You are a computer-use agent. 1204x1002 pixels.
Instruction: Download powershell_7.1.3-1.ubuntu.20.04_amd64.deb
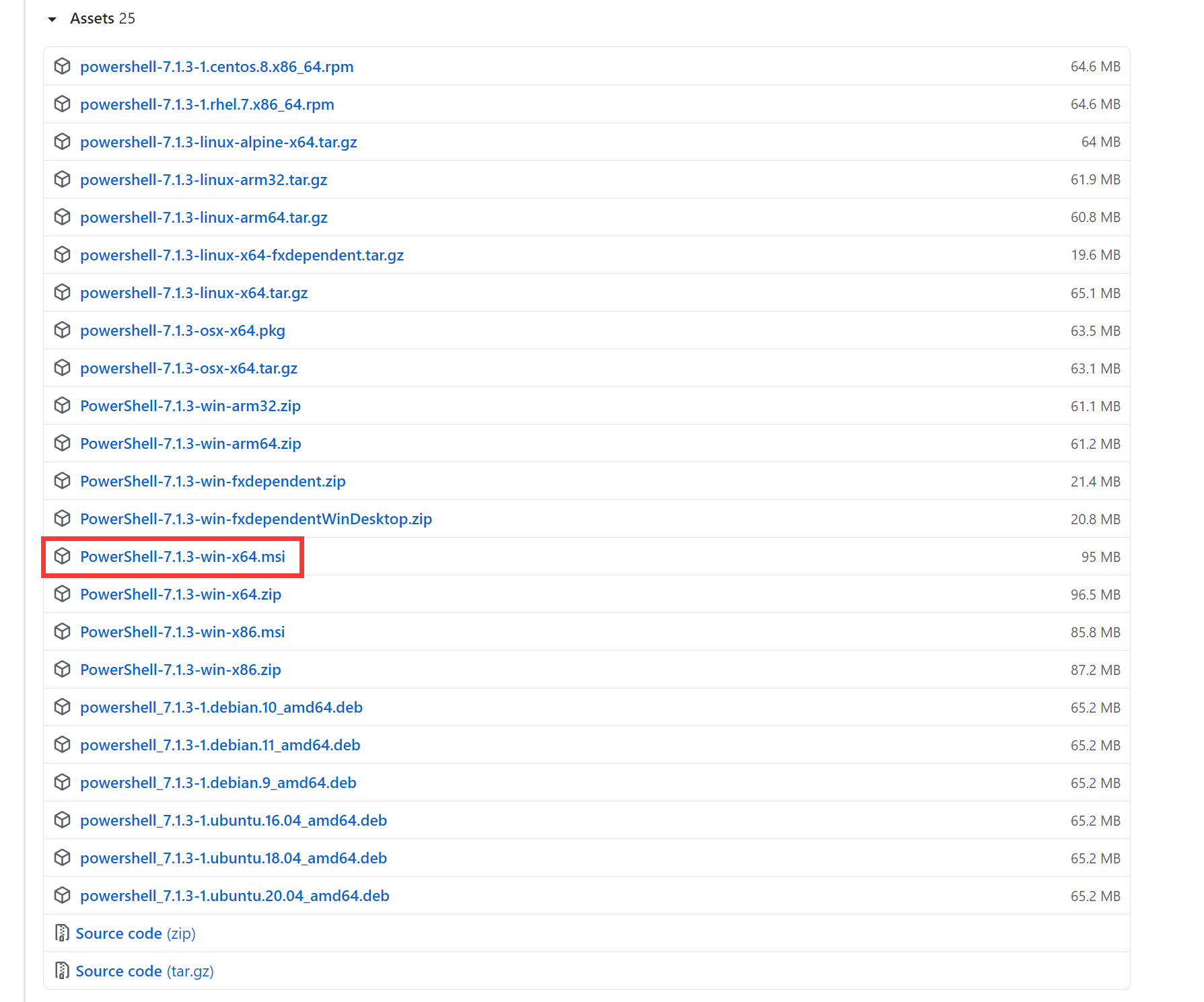[235, 896]
